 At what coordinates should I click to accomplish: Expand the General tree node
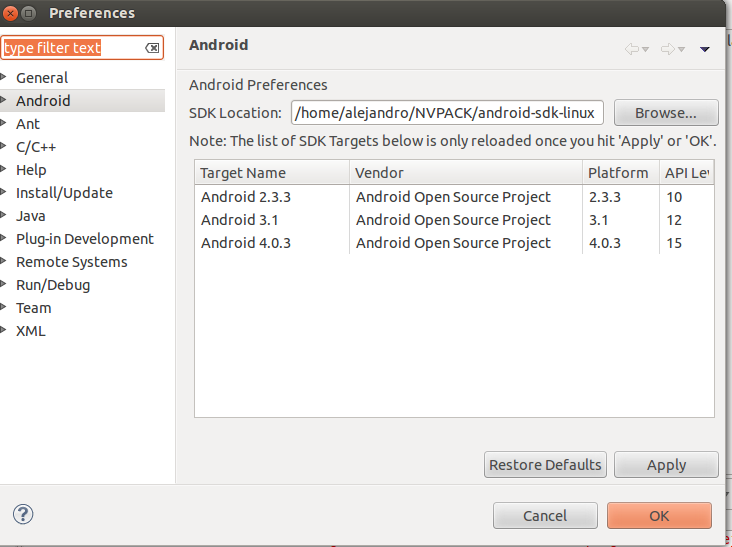(x=4, y=77)
